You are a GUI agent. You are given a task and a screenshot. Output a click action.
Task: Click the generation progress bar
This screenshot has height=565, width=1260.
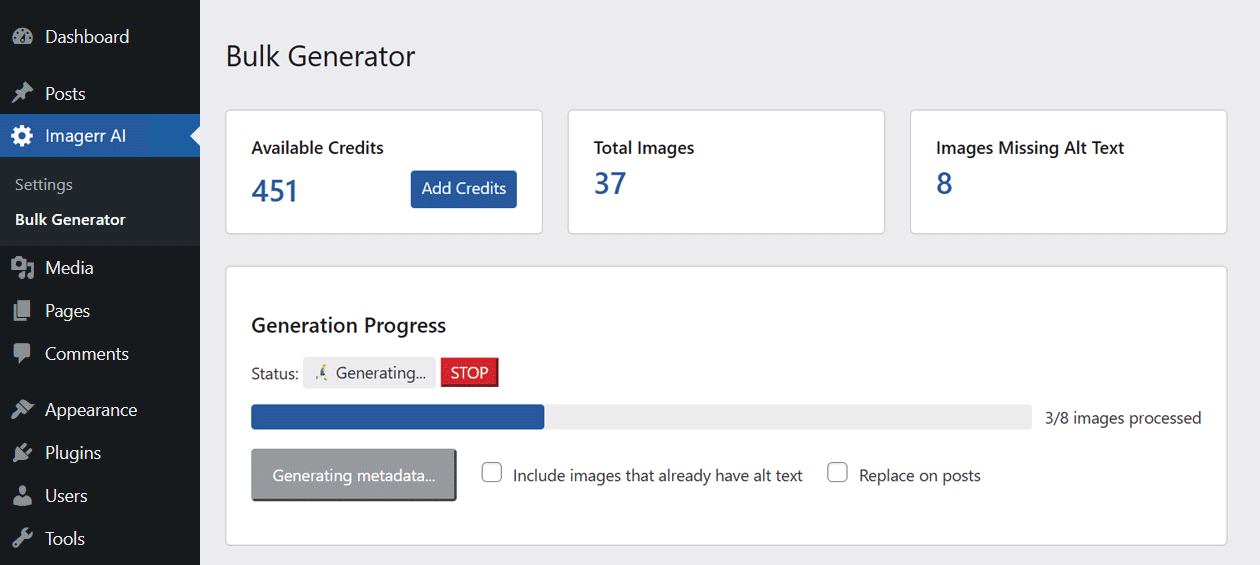click(641, 417)
